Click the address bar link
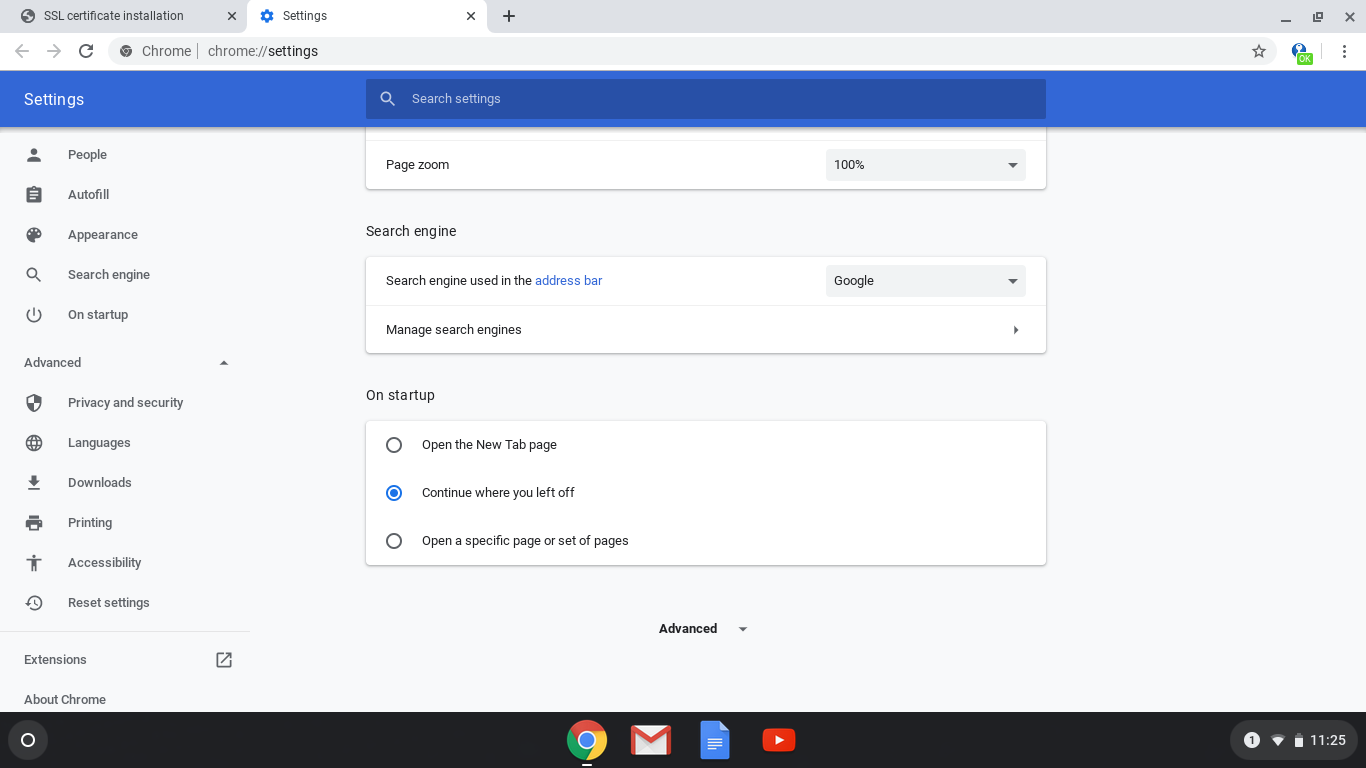1366x768 pixels. pyautogui.click(x=568, y=281)
